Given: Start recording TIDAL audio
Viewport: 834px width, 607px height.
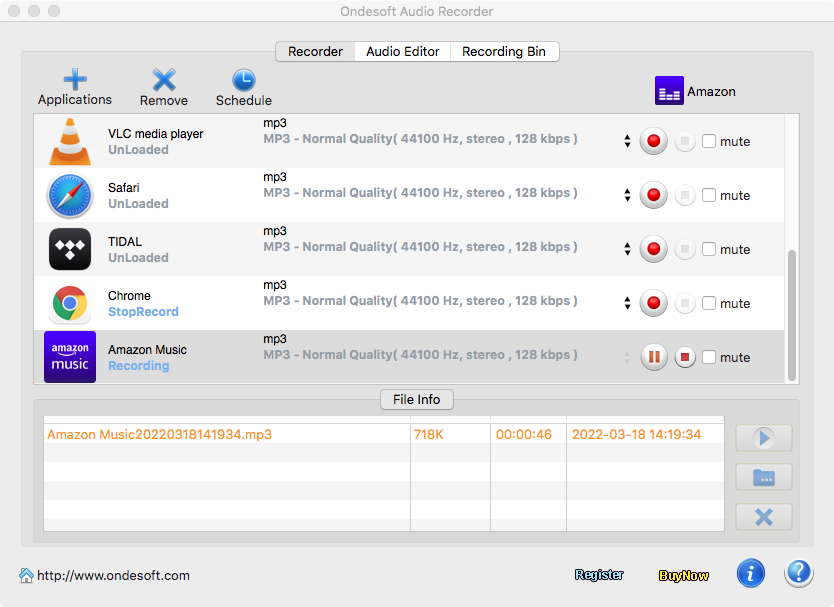Looking at the screenshot, I should pyautogui.click(x=654, y=249).
